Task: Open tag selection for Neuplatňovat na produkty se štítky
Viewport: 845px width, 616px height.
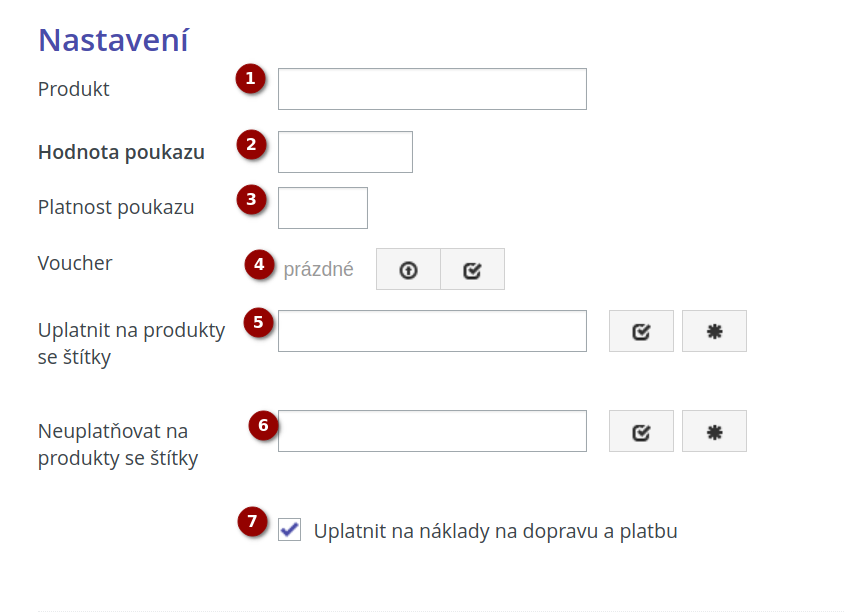Action: 640,430
